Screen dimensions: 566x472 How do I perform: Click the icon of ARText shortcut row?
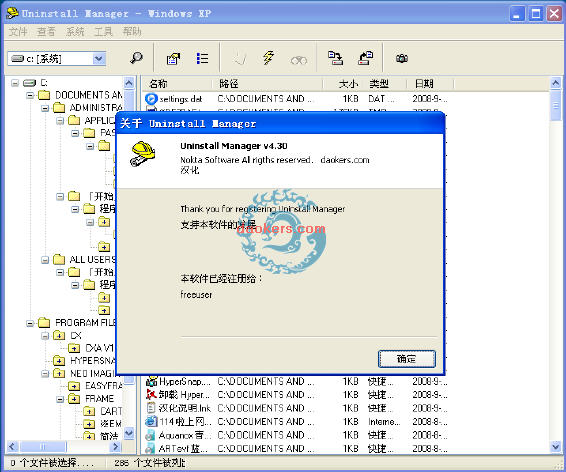(x=150, y=449)
